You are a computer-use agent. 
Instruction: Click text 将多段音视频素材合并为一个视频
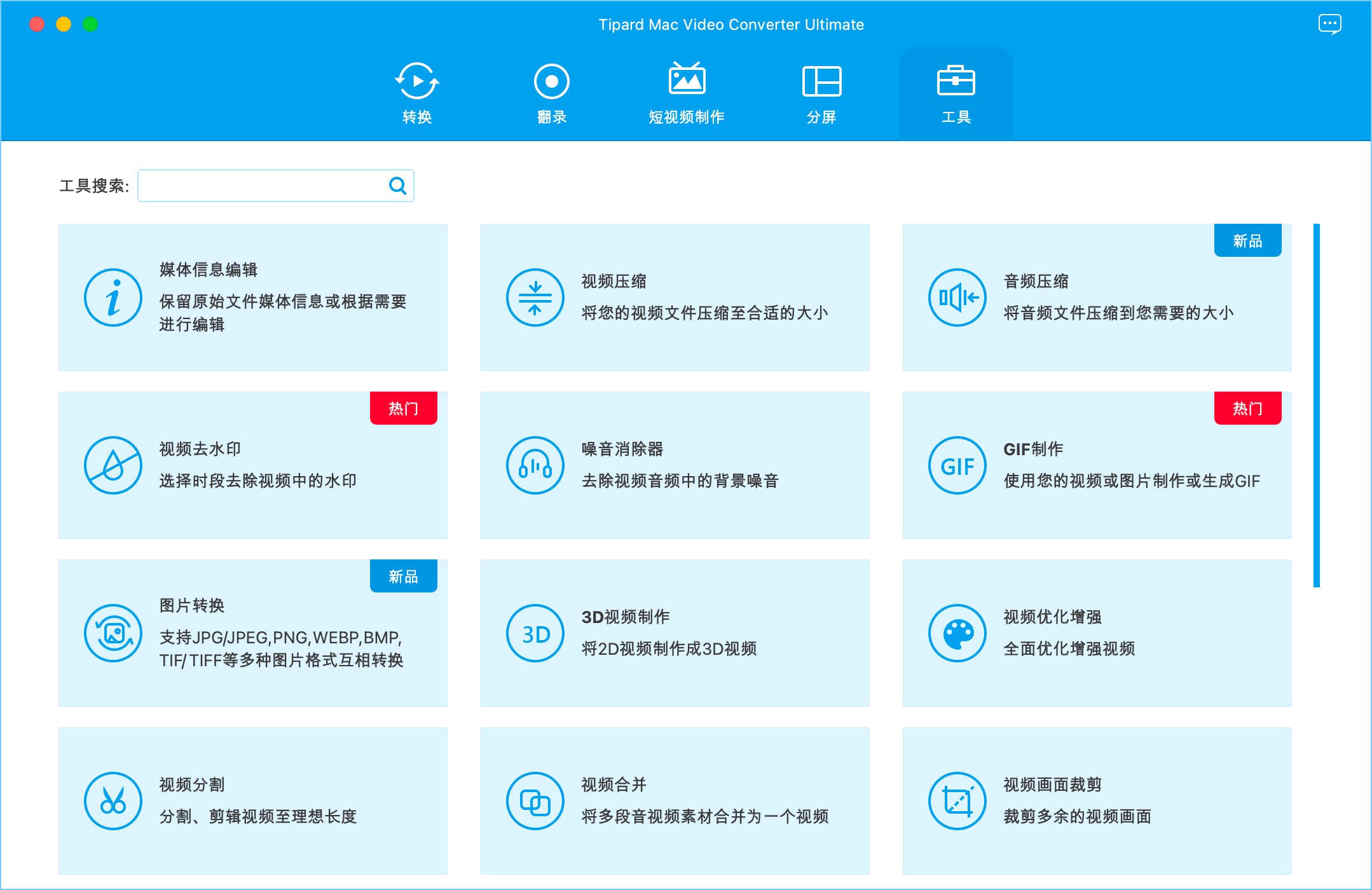(704, 816)
